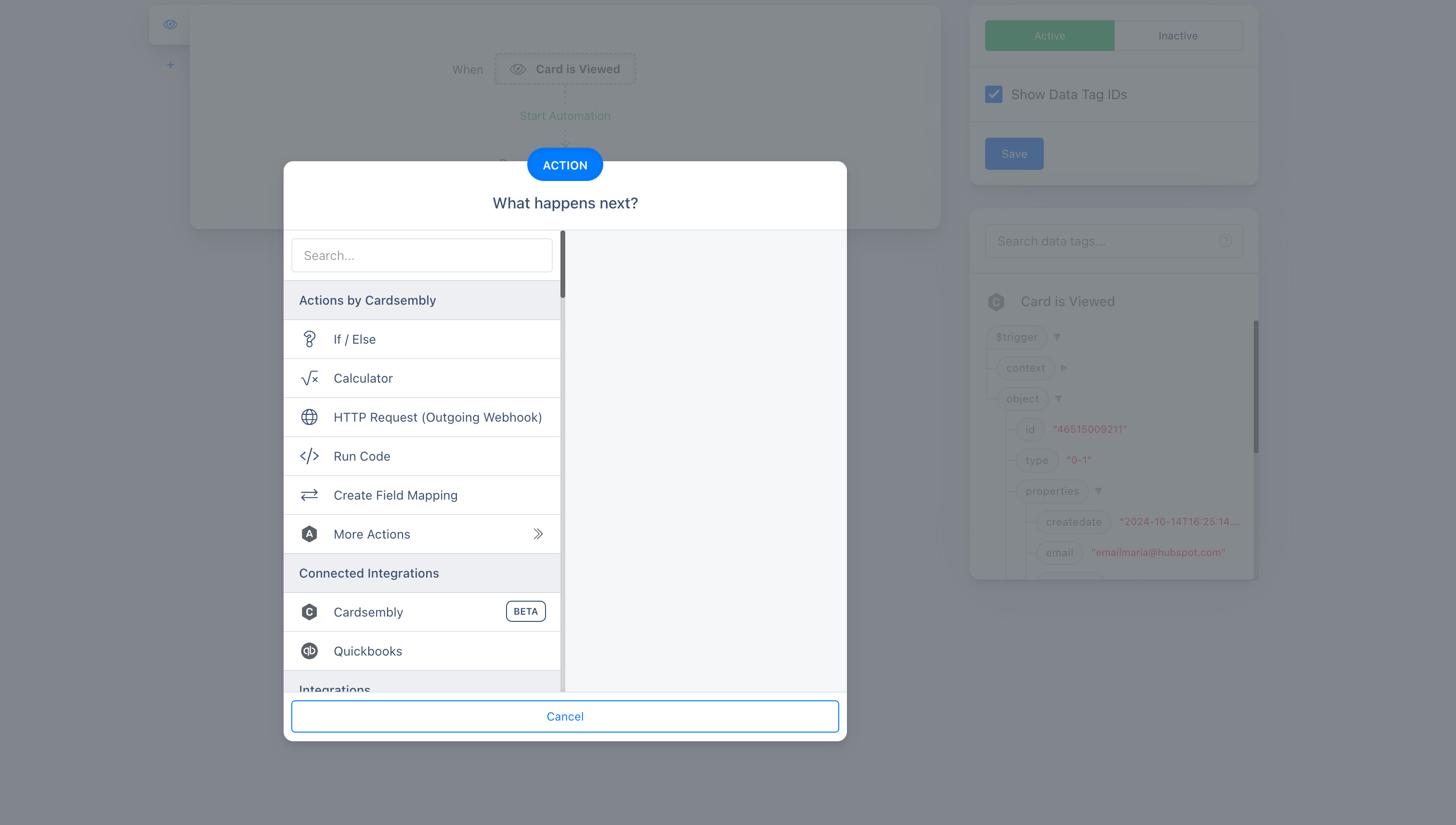Set automation status to Active
This screenshot has width=1456, height=825.
click(x=1049, y=36)
